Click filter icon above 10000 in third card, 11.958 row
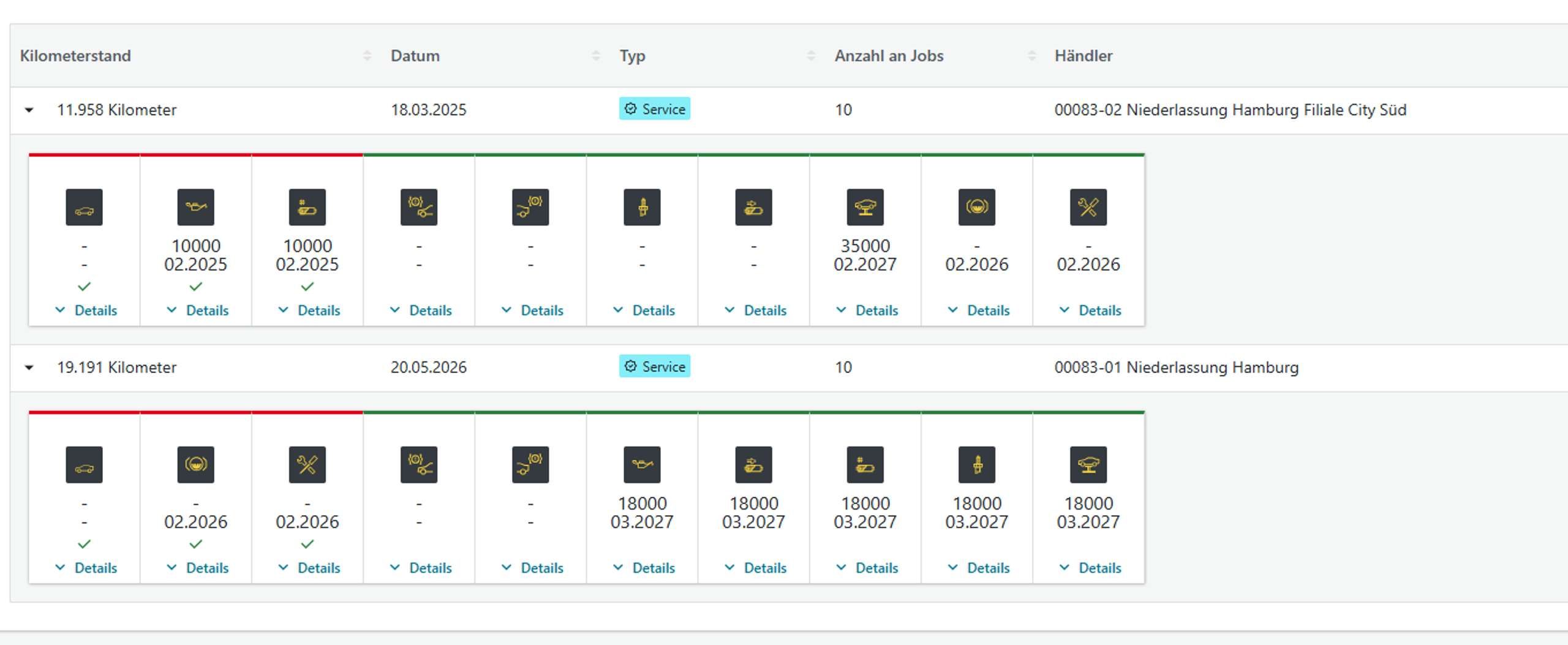The width and height of the screenshot is (1568, 645). (x=307, y=208)
